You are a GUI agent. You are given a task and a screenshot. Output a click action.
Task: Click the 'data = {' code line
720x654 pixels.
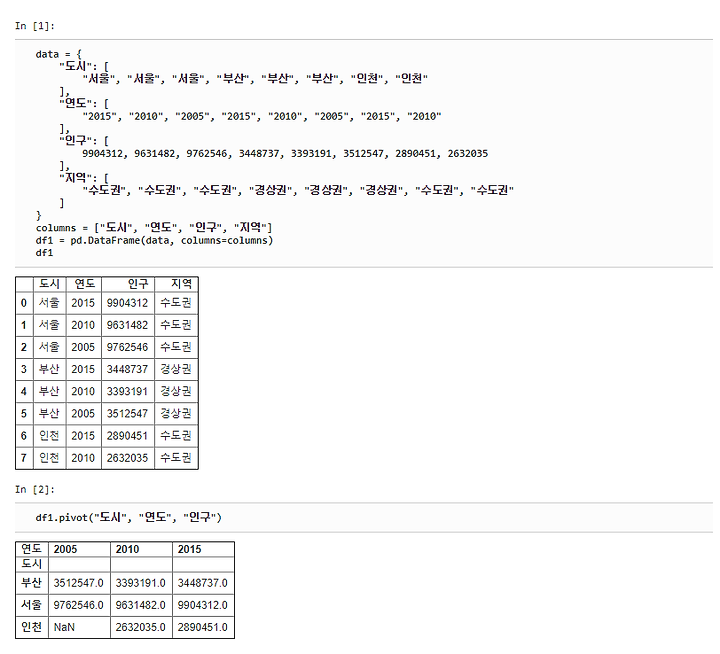[58, 54]
